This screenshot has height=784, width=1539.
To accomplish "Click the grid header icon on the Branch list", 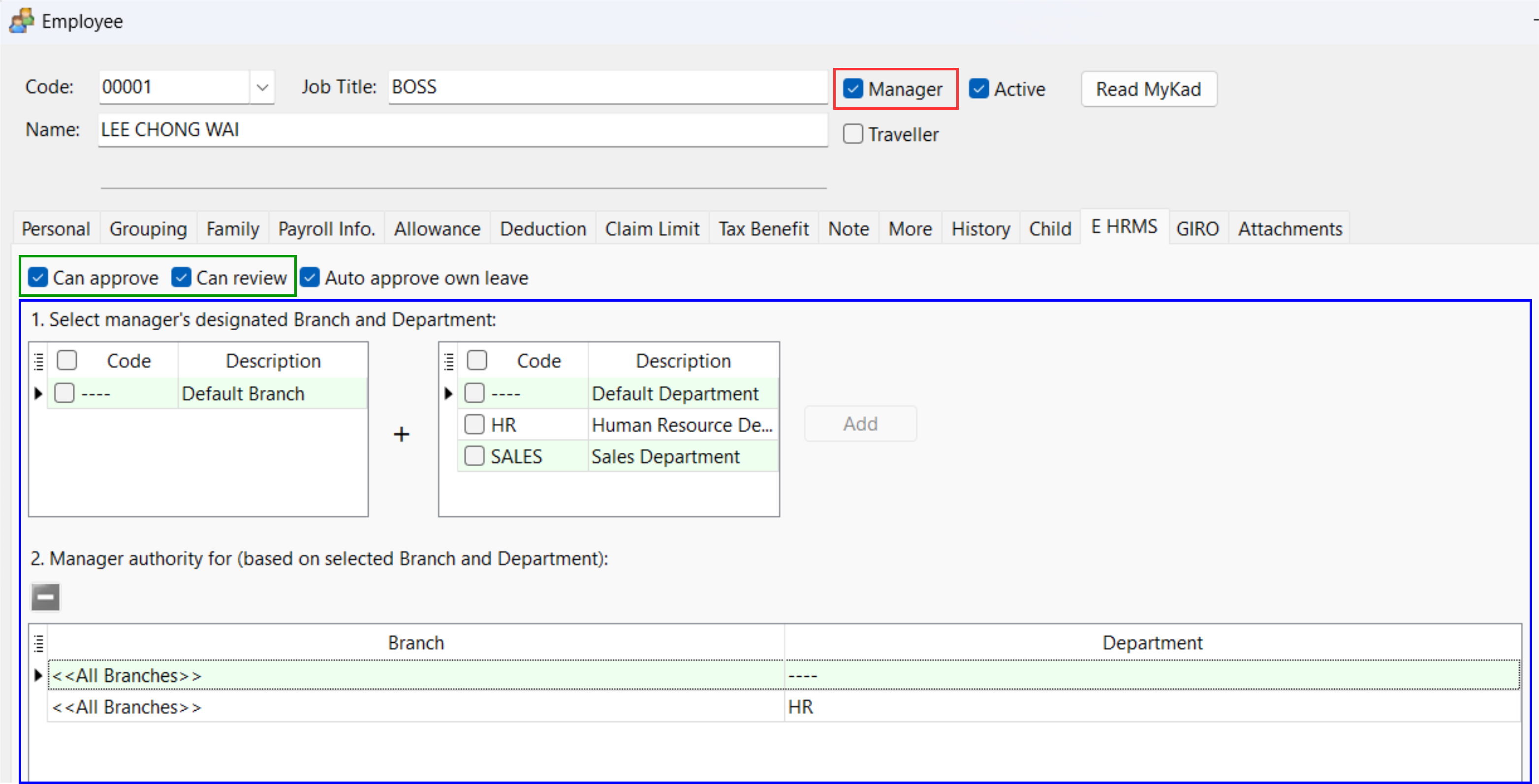I will (38, 360).
